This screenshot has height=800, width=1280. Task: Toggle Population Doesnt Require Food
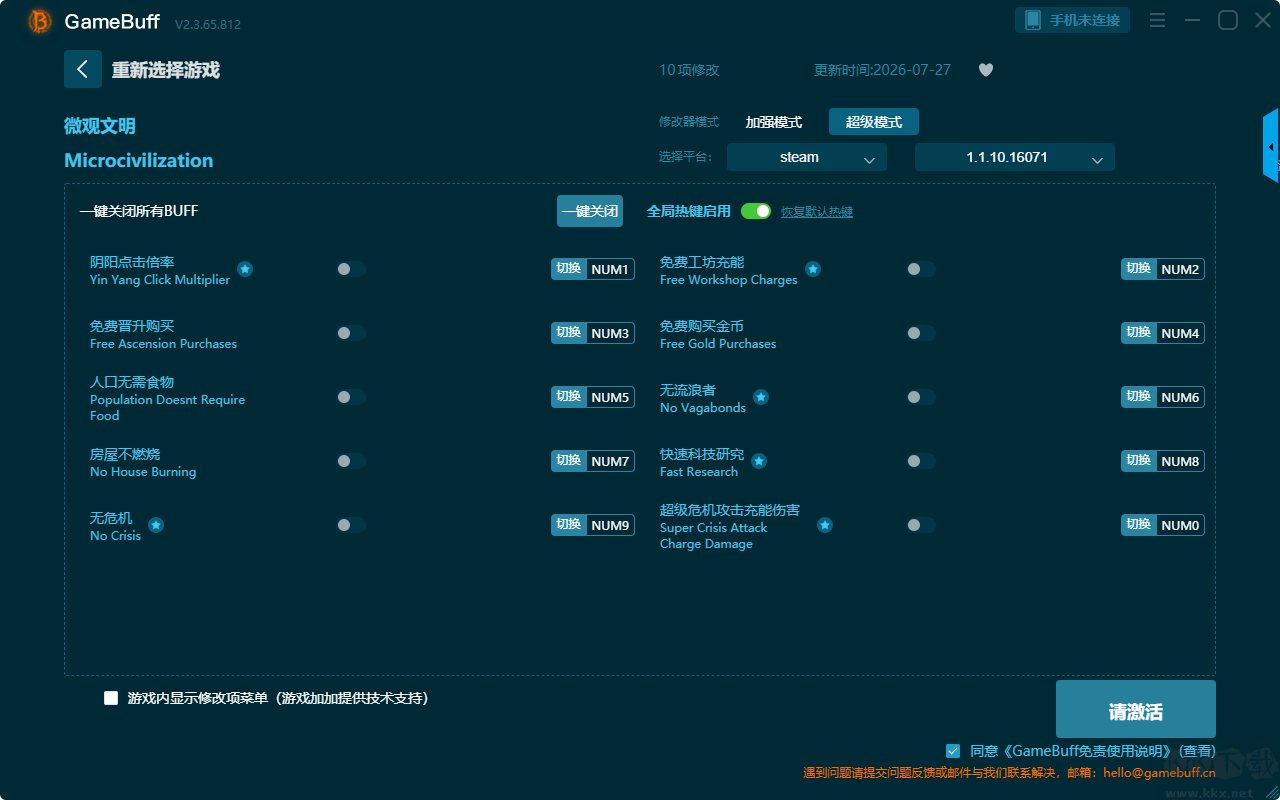[351, 397]
